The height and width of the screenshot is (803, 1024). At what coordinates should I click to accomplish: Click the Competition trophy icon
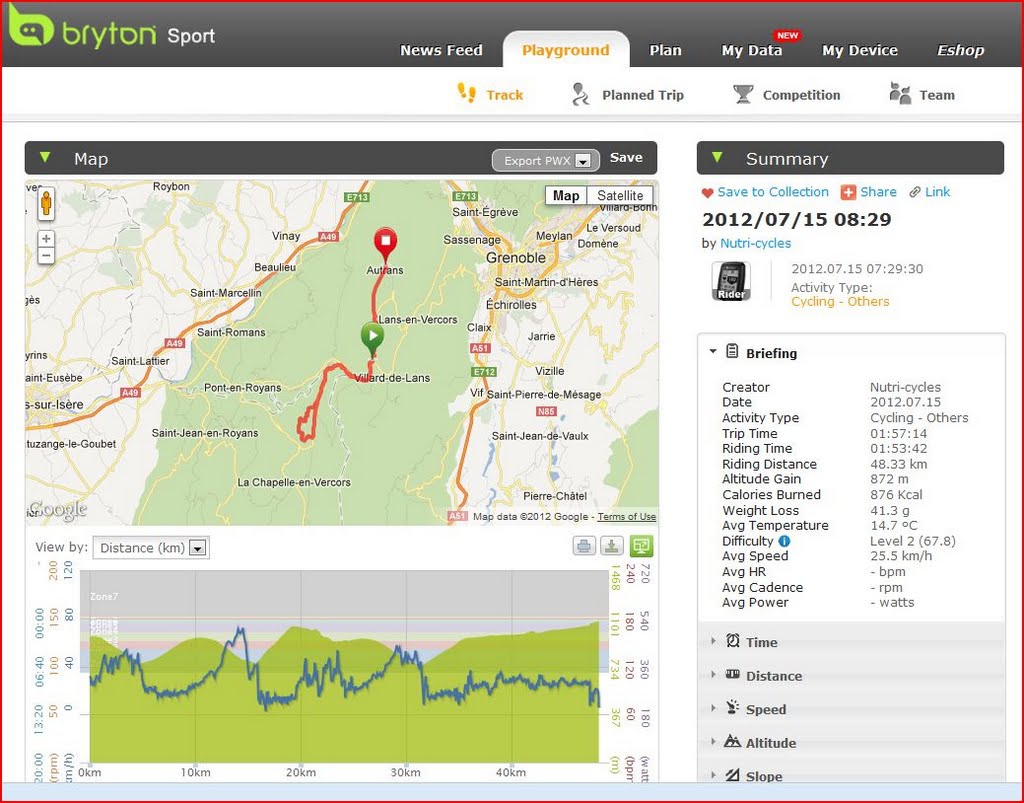point(743,94)
